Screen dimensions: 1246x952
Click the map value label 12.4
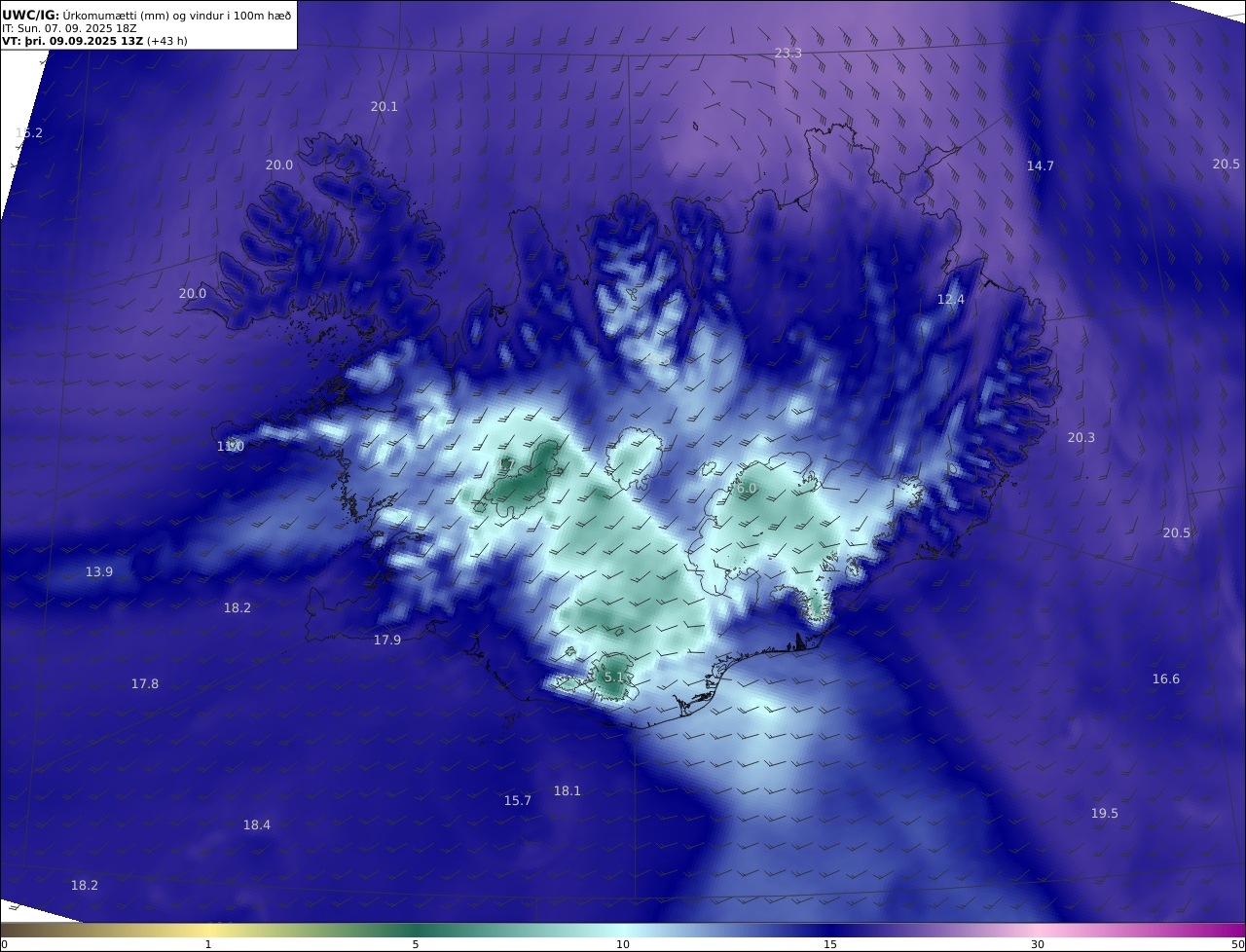click(x=951, y=300)
